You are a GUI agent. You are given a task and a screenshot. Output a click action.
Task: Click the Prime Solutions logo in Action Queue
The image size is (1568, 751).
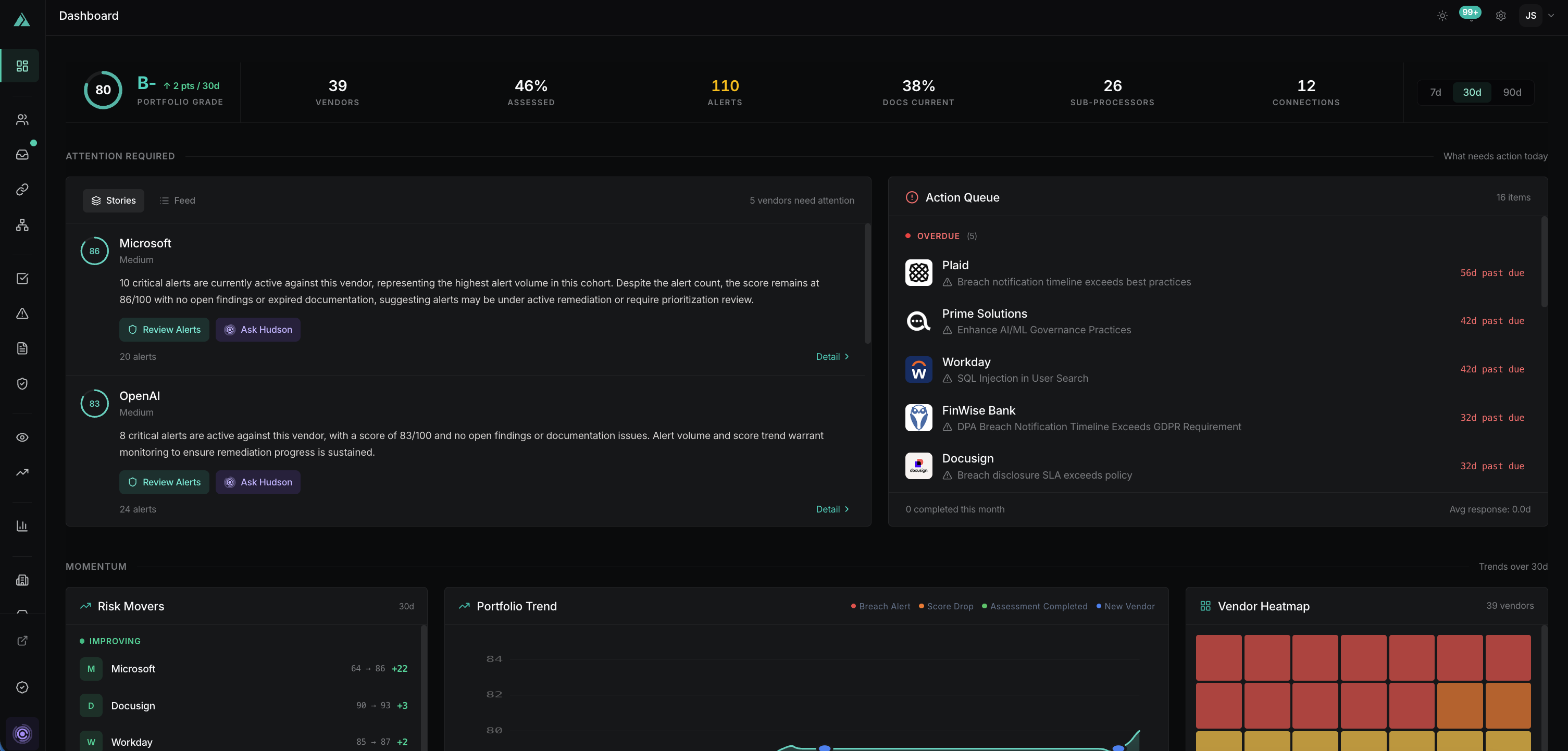(918, 321)
